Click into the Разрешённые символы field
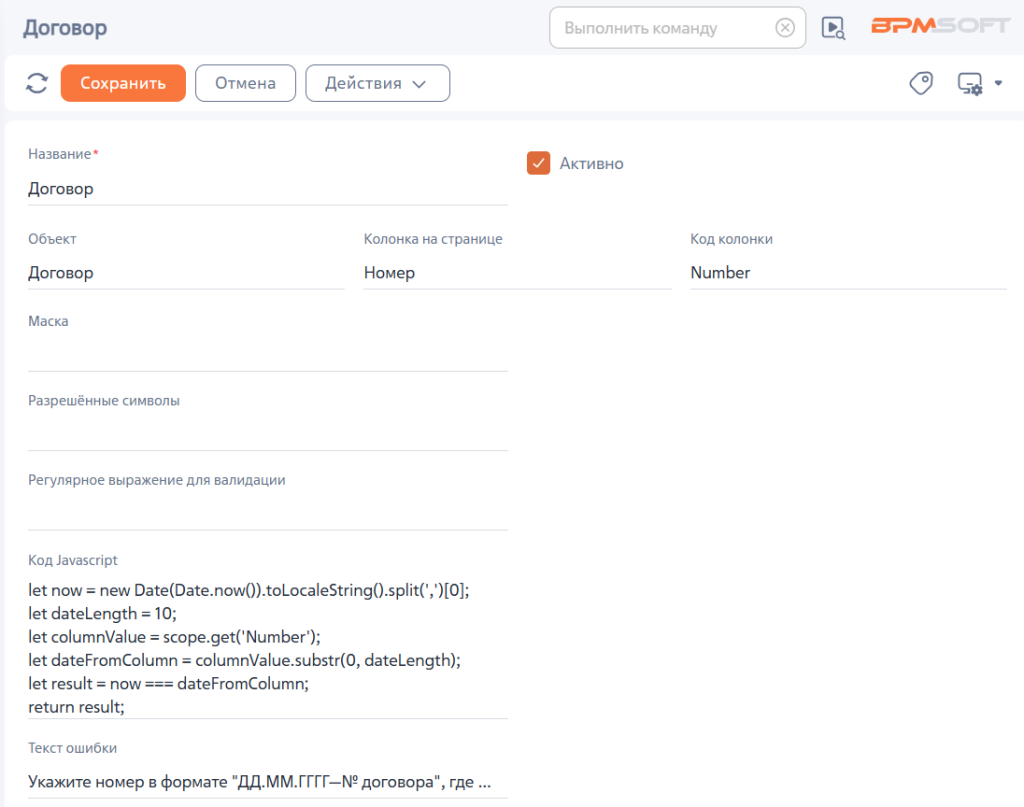This screenshot has height=807, width=1024. [268, 434]
